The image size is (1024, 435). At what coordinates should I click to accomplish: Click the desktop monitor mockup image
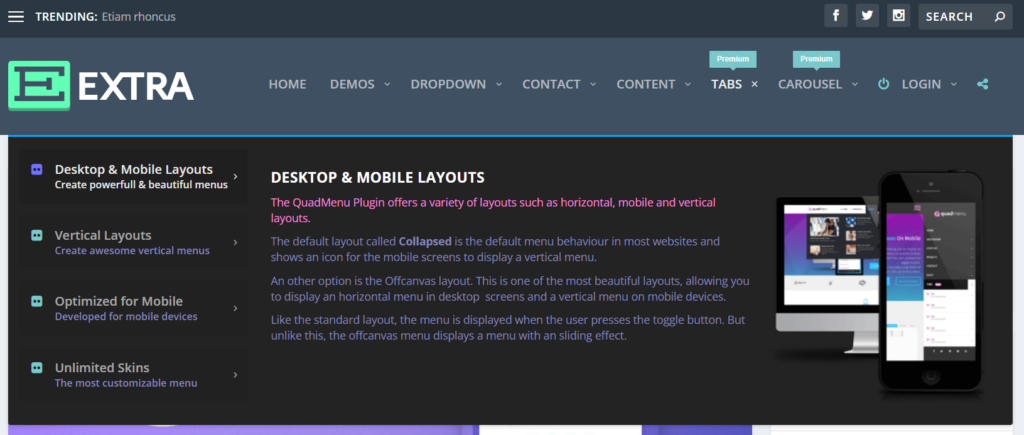(829, 276)
